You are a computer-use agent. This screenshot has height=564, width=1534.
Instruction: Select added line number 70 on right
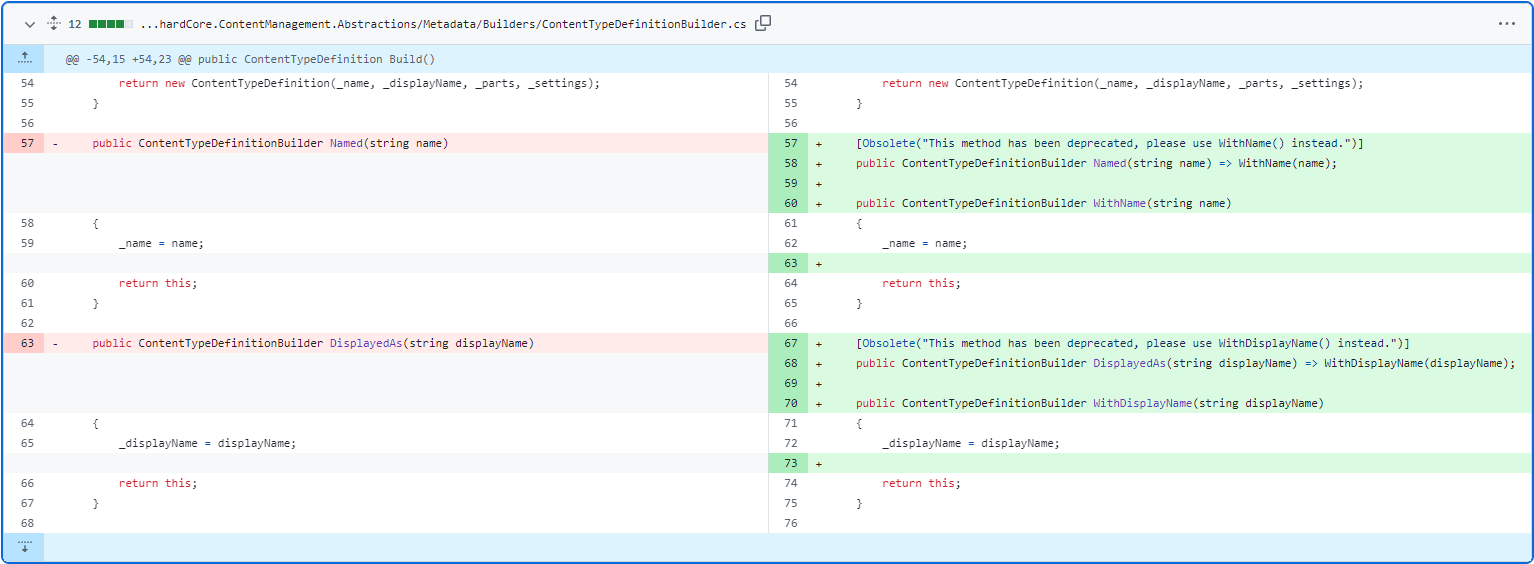789,403
